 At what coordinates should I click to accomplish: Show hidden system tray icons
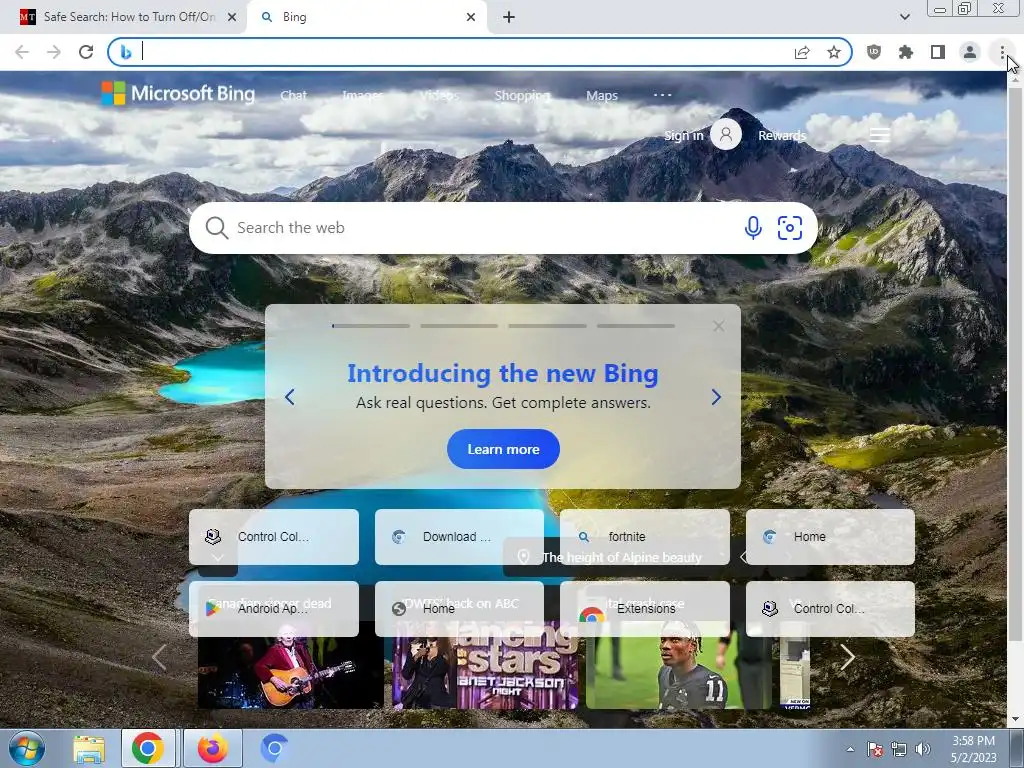pyautogui.click(x=850, y=749)
